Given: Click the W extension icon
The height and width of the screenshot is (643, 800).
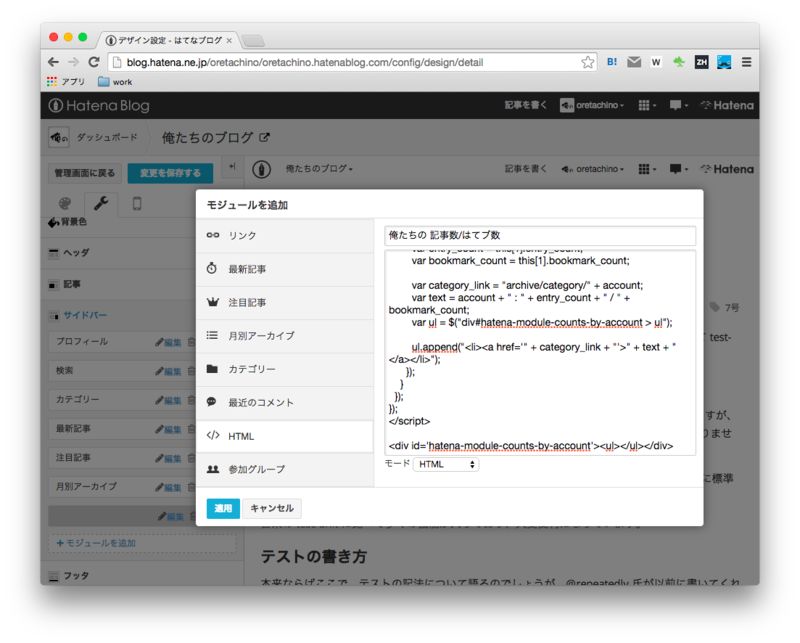Looking at the screenshot, I should tap(656, 62).
